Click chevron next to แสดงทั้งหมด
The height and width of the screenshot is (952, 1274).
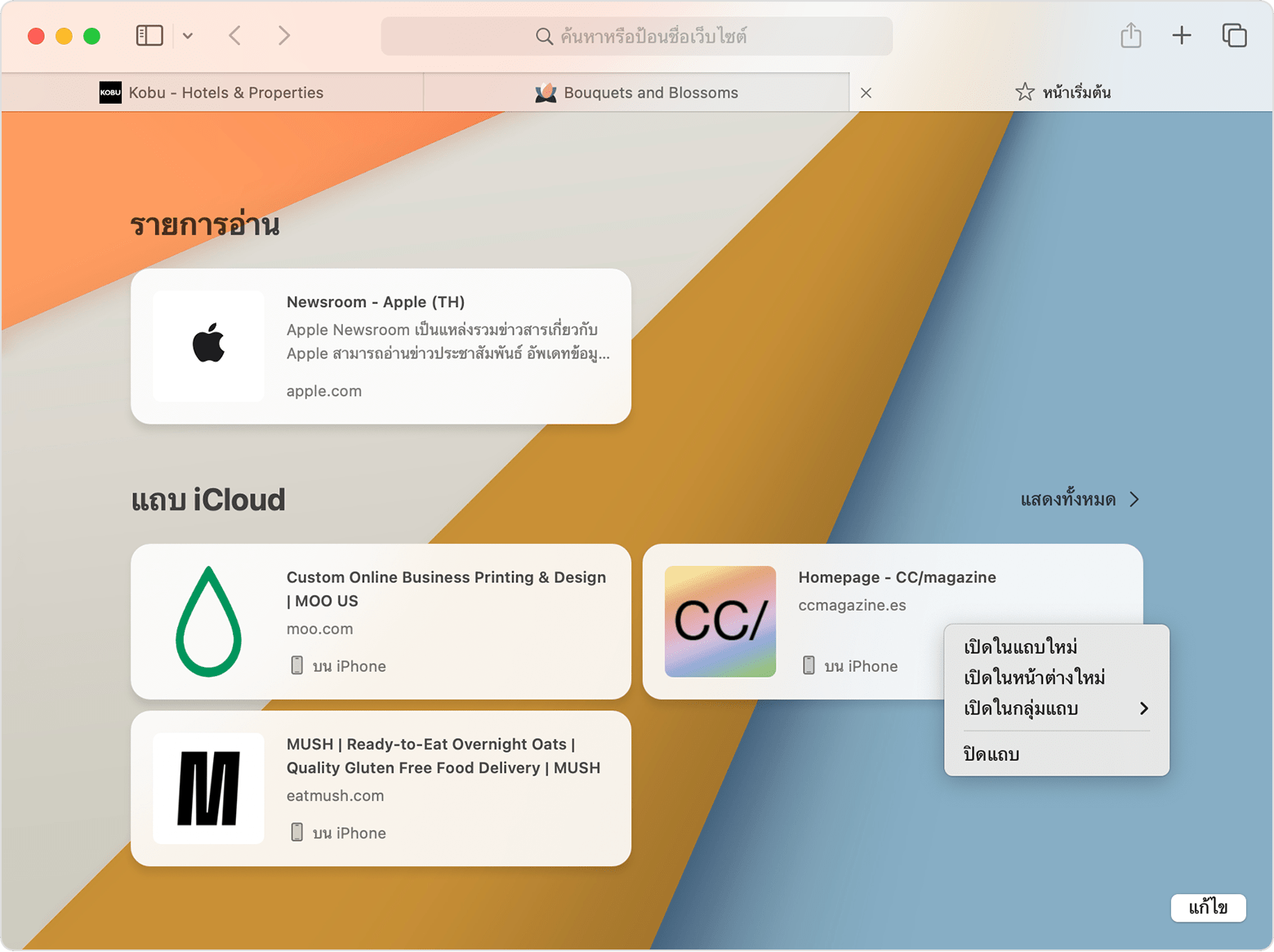point(1134,500)
